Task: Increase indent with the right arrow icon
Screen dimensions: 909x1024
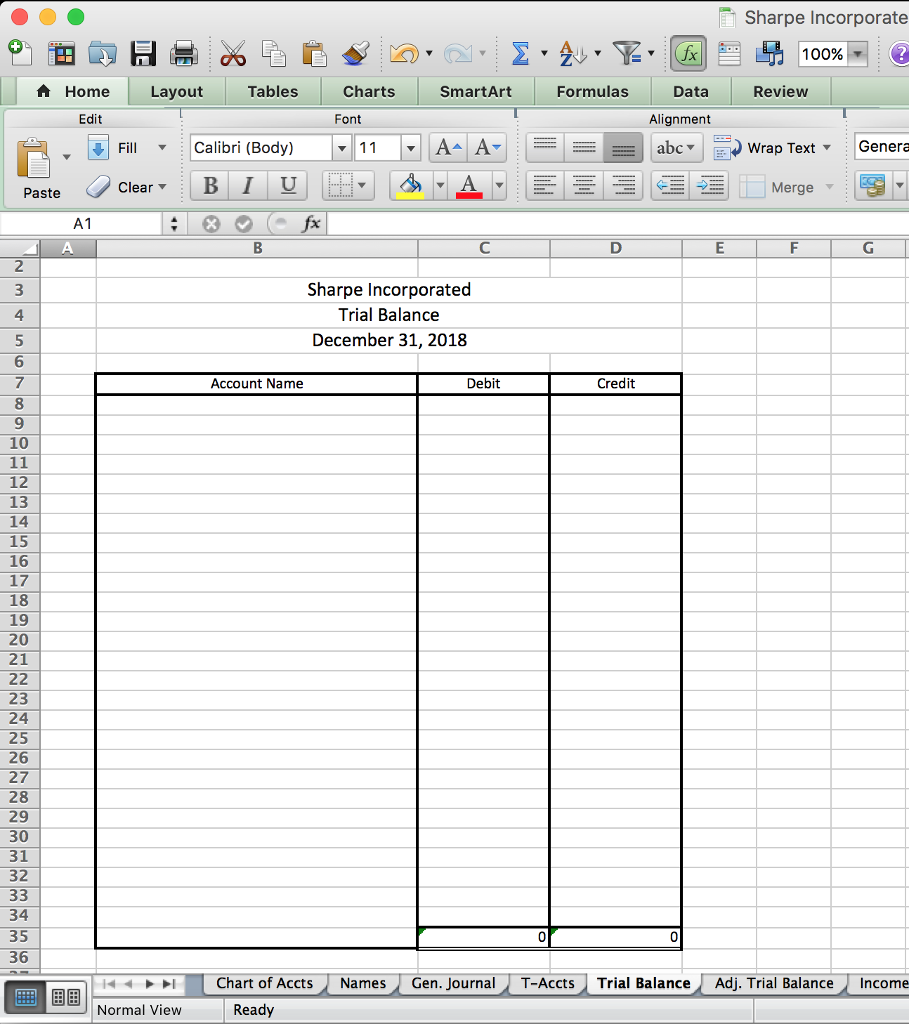Action: coord(709,186)
